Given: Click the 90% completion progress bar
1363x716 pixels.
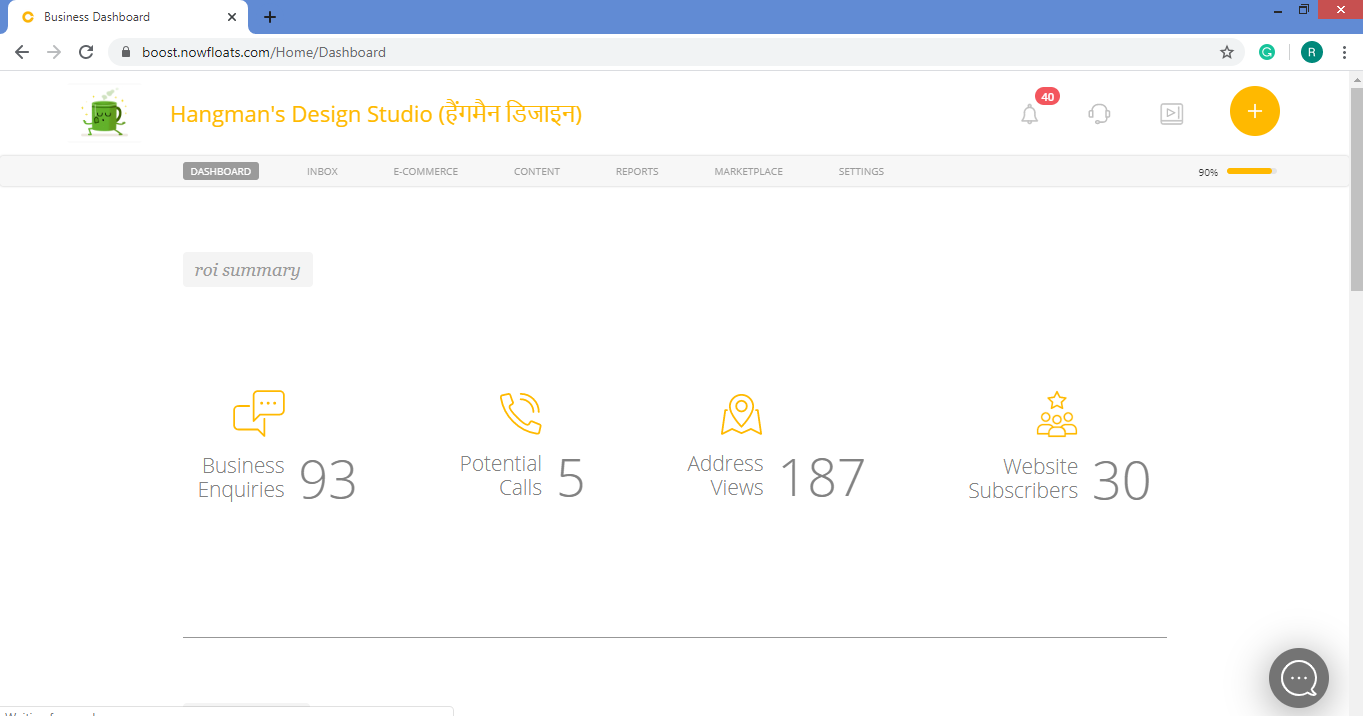Looking at the screenshot, I should click(x=1249, y=171).
